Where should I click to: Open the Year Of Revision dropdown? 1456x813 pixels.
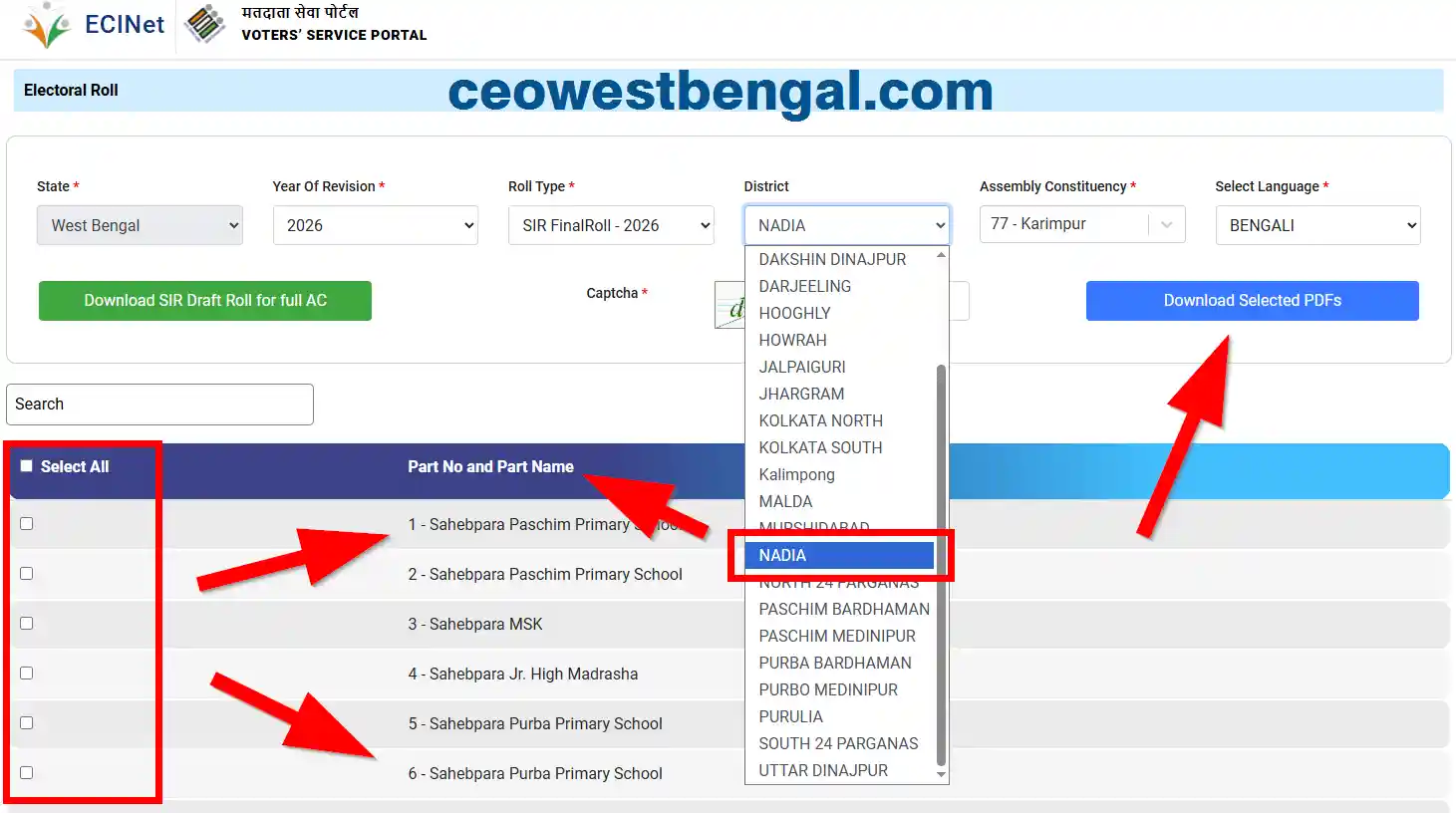click(x=375, y=225)
